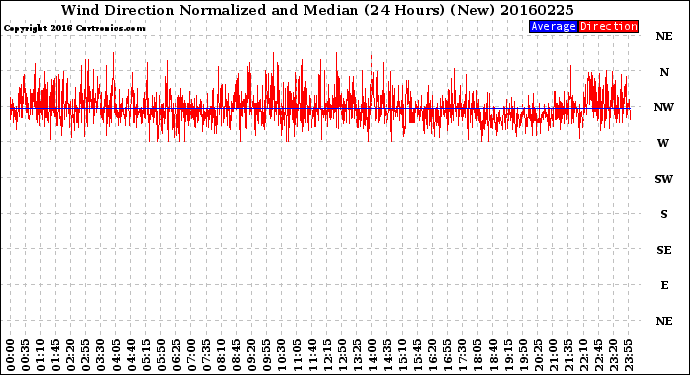690x375 pixels.
Task: Click the 18:40 time axis label
Action: [493, 355]
